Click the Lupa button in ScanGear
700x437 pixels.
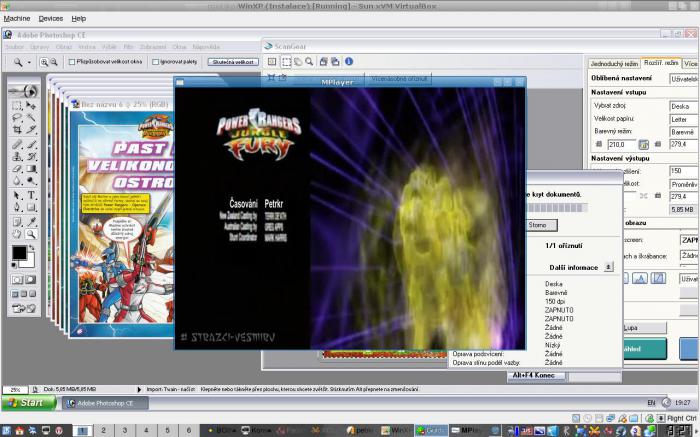tap(645, 328)
